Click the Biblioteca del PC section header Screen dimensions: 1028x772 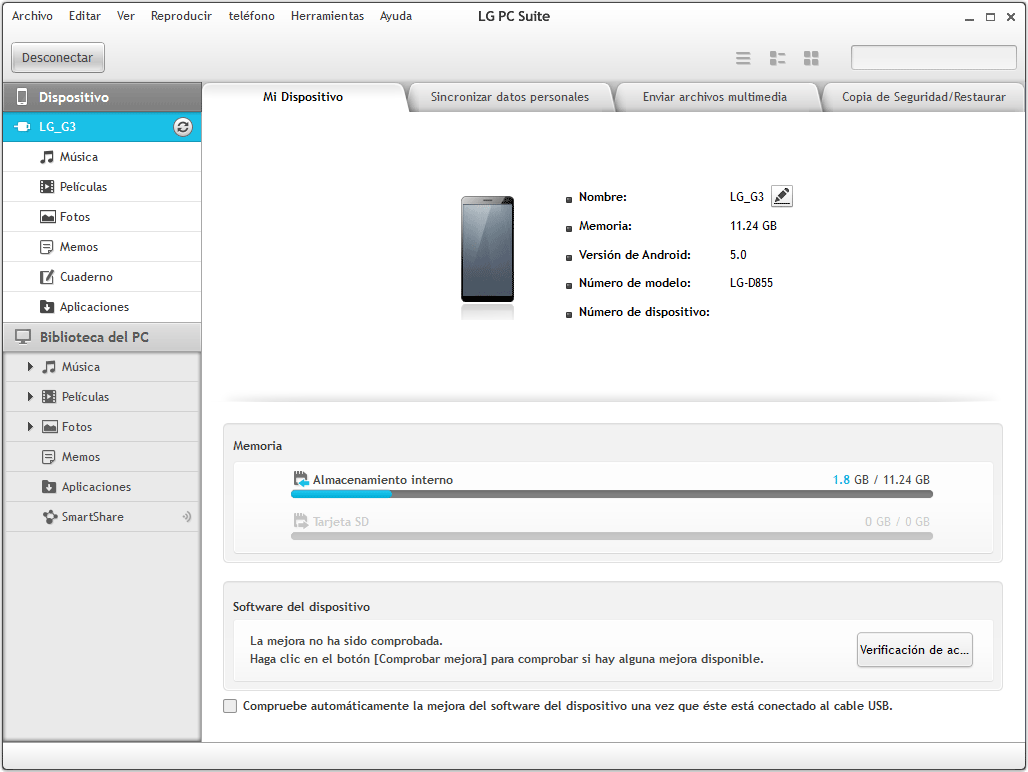(102, 337)
